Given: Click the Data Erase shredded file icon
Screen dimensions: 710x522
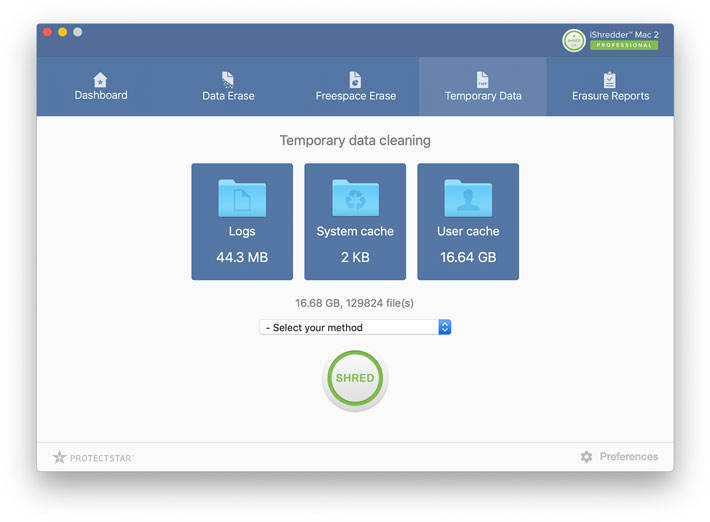Looking at the screenshot, I should point(228,79).
